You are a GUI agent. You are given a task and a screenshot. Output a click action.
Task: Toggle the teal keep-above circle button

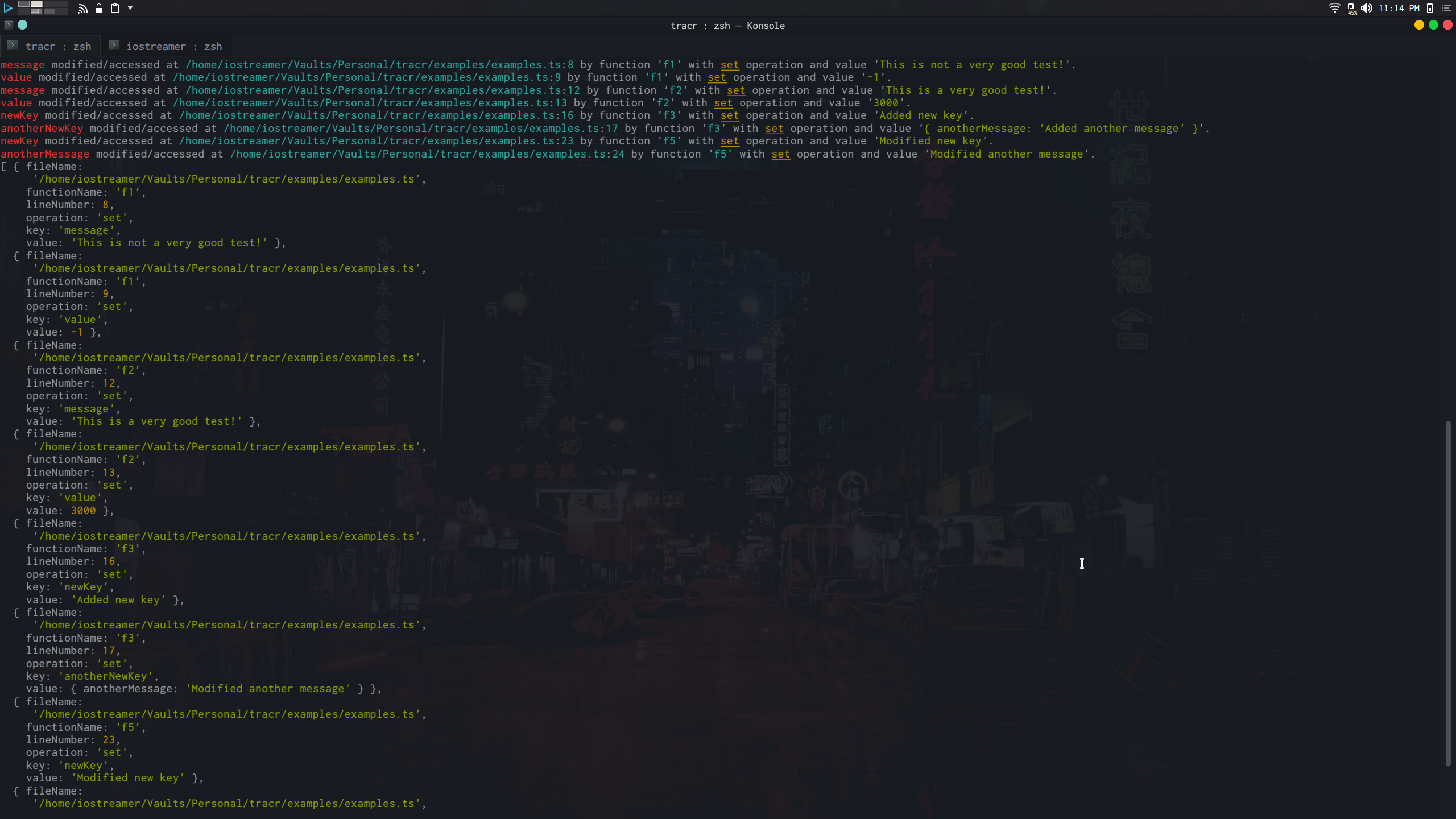23,25
